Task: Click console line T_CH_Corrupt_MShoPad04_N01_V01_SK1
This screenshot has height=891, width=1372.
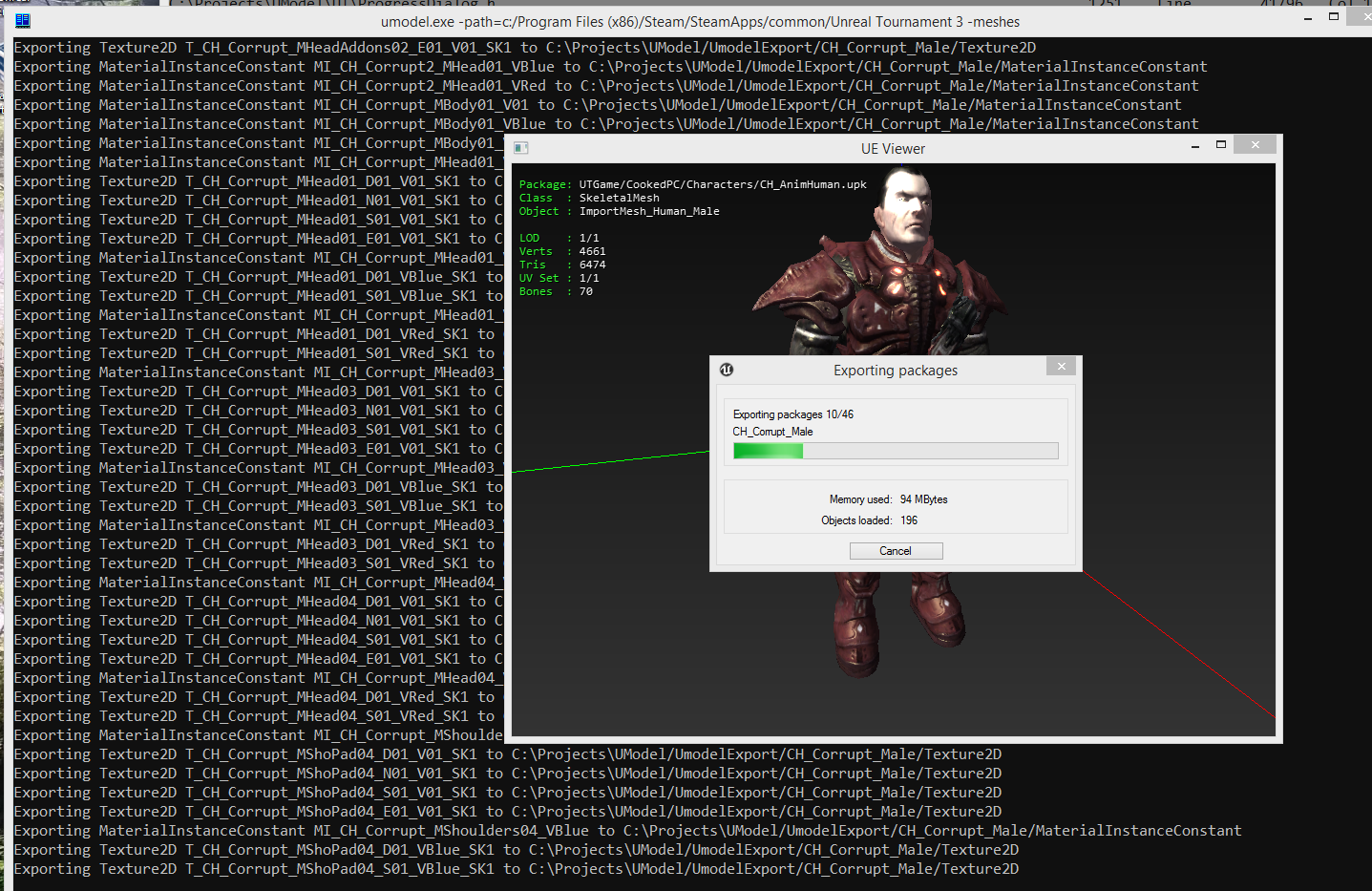Action: 508,774
